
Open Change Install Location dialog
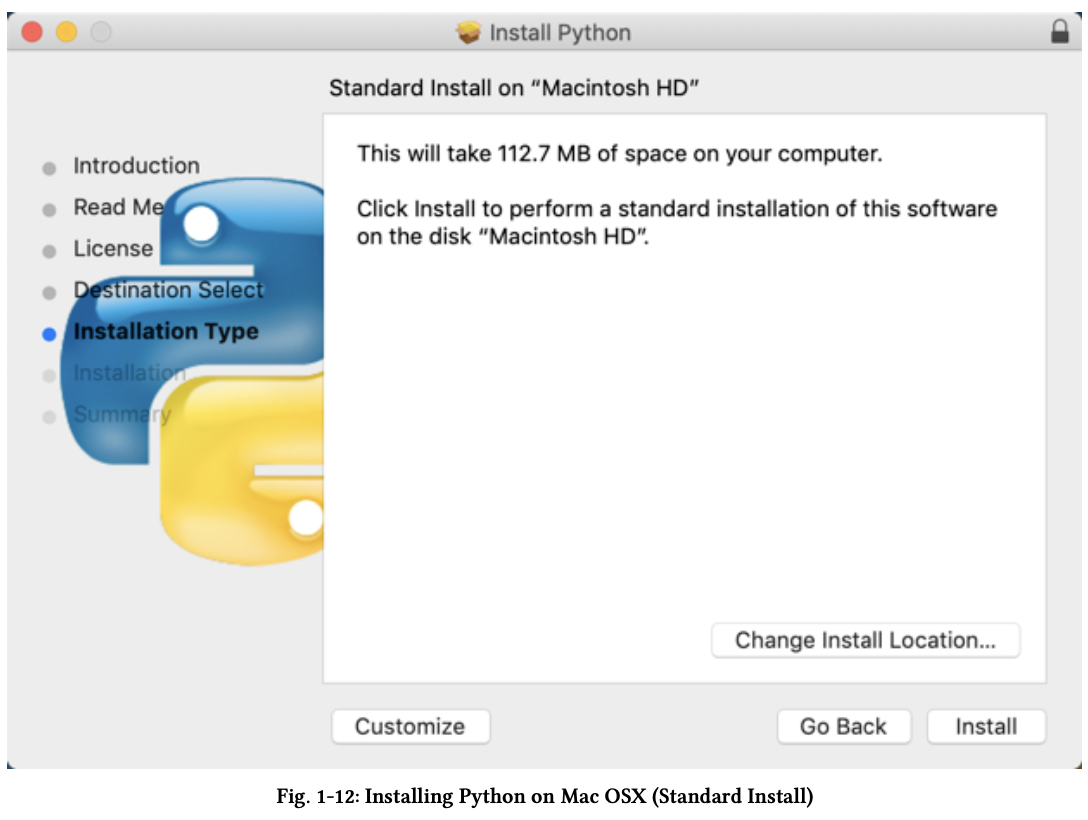[x=866, y=640]
